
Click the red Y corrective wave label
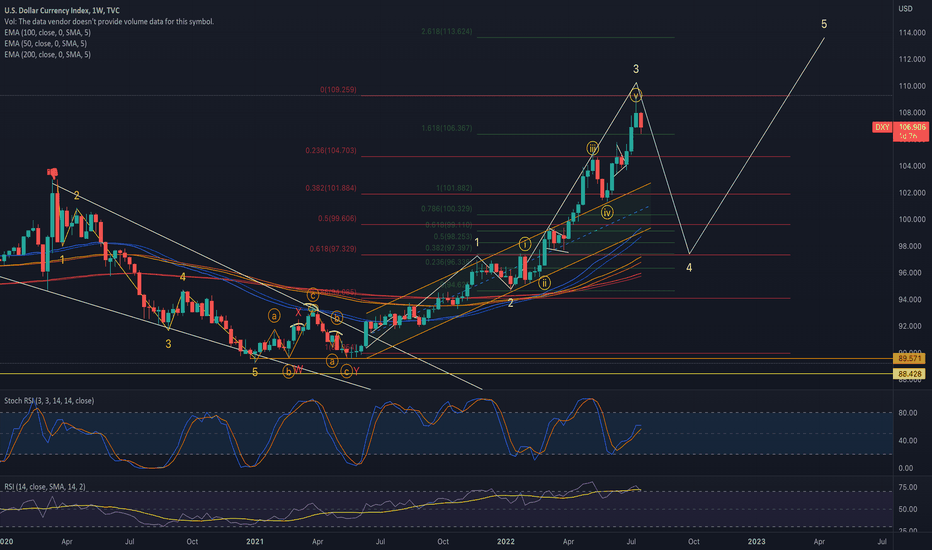click(356, 371)
